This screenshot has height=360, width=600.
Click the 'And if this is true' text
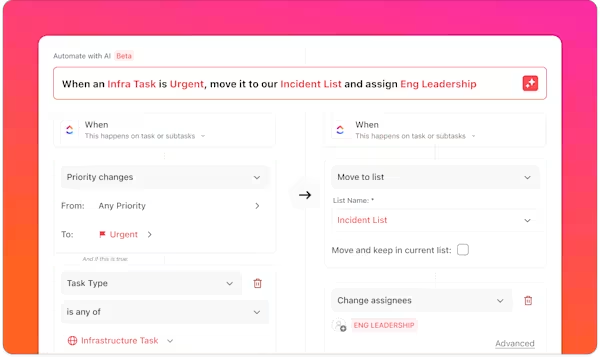(x=105, y=259)
